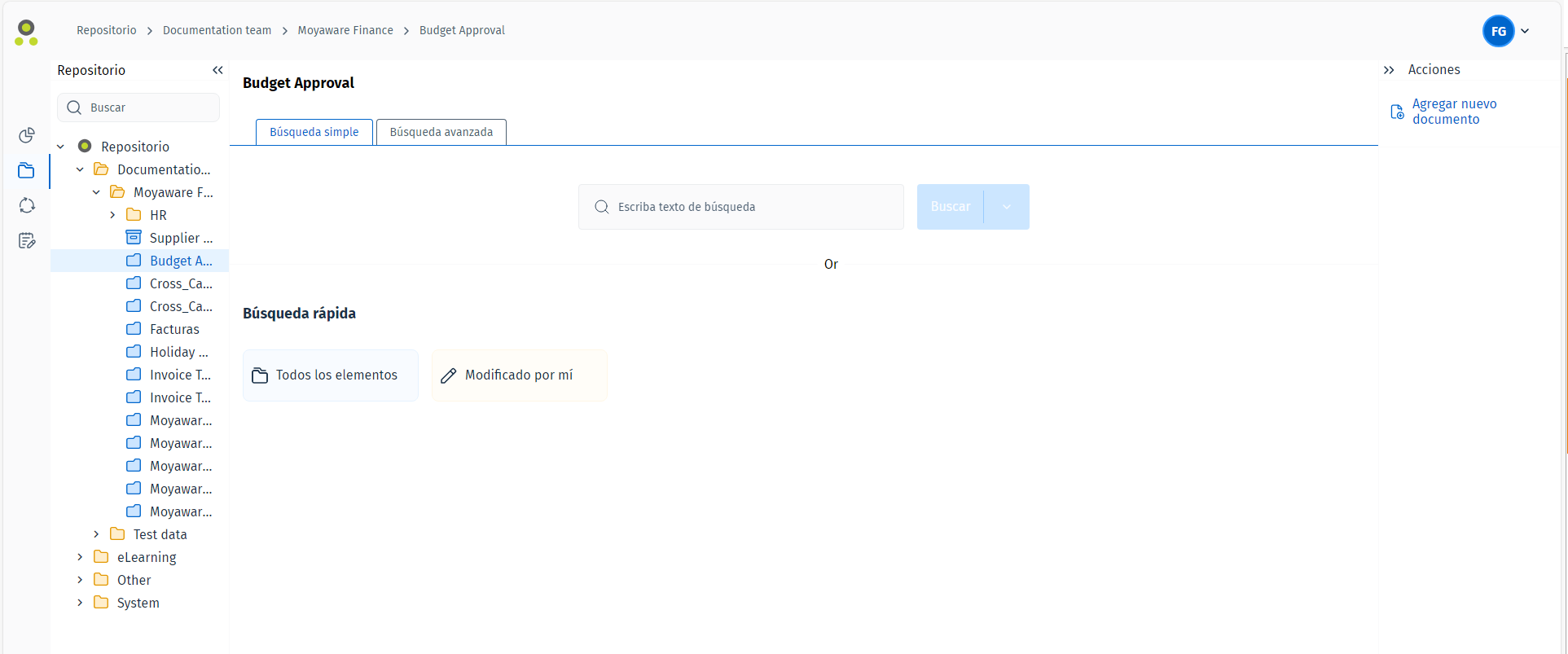This screenshot has width=1568, height=654.
Task: Click the Repositorio root node icon
Action: [85, 146]
